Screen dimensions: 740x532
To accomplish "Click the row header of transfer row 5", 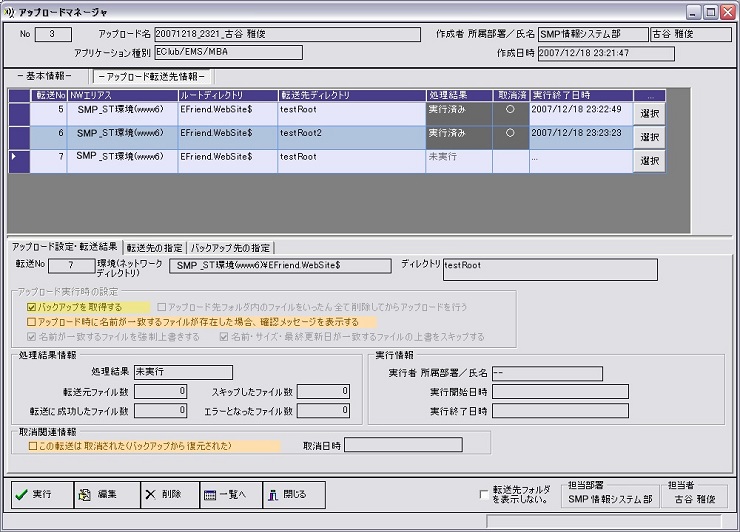I will tap(19, 114).
